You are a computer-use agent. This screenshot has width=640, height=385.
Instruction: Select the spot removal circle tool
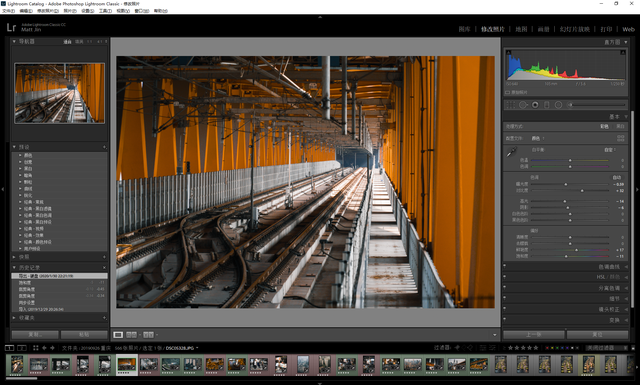[522, 105]
